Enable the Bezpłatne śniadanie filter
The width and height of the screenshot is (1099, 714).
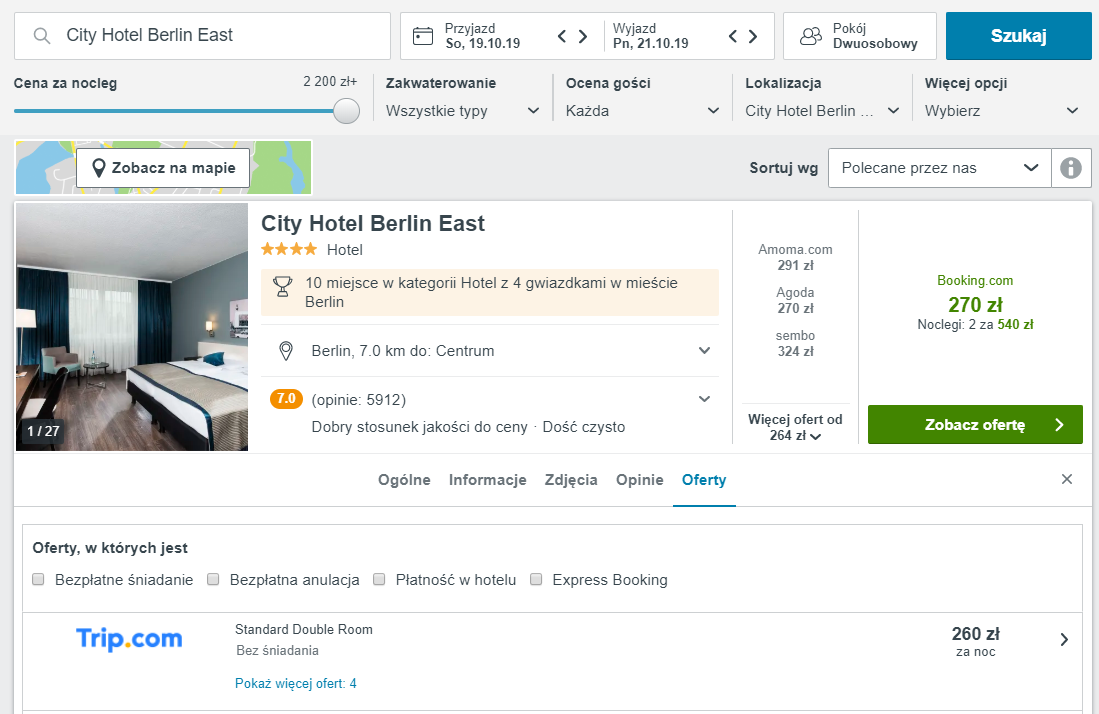point(38,579)
